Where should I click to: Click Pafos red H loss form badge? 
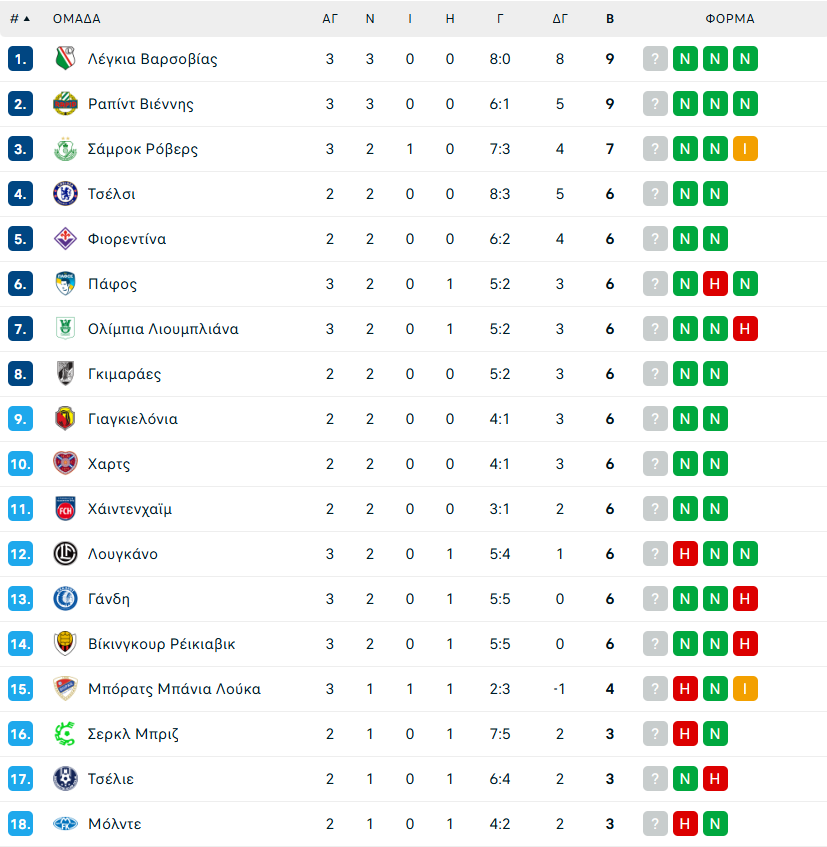pyautogui.click(x=714, y=284)
